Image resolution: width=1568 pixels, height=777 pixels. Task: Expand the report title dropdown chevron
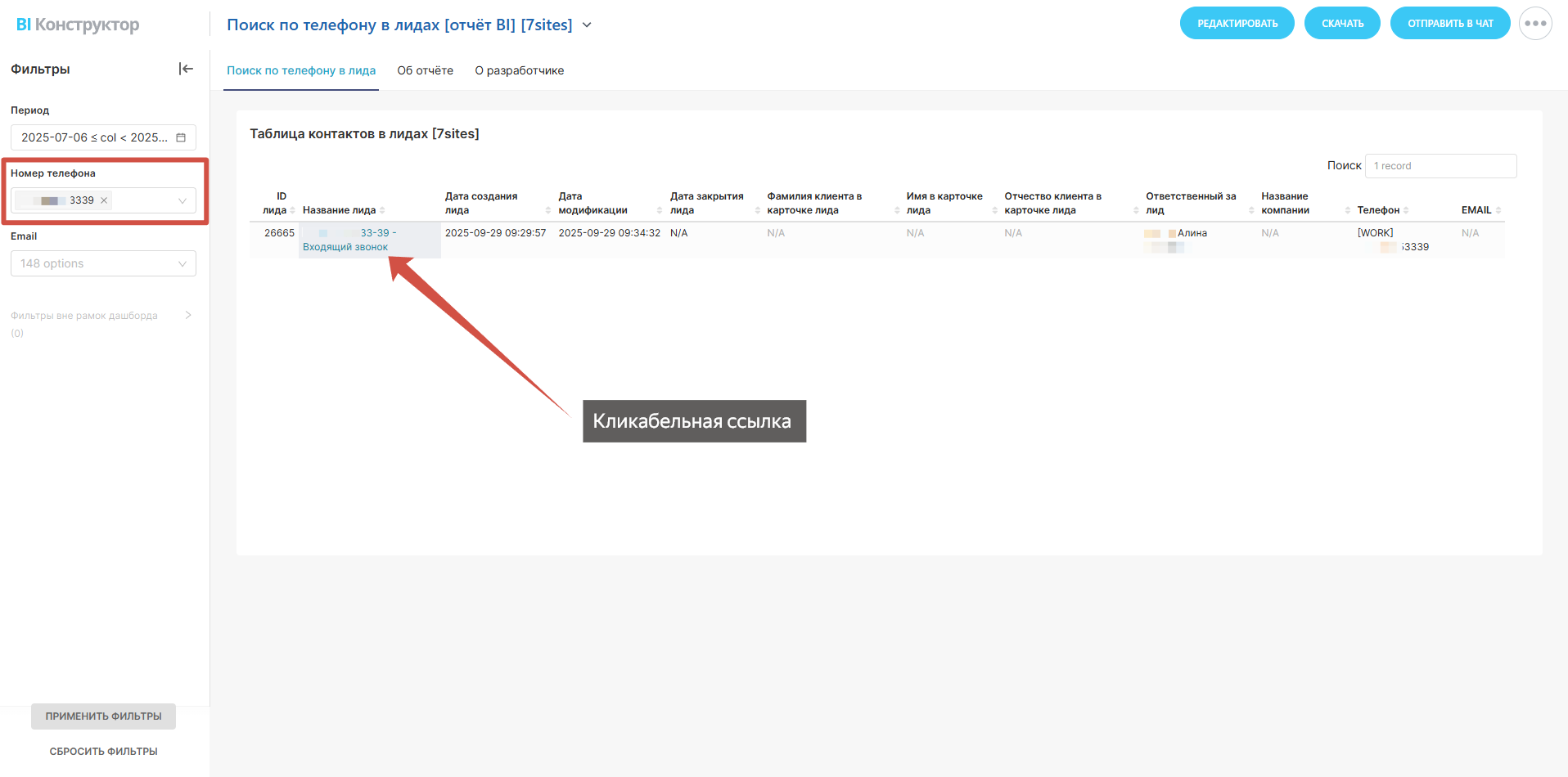[587, 25]
